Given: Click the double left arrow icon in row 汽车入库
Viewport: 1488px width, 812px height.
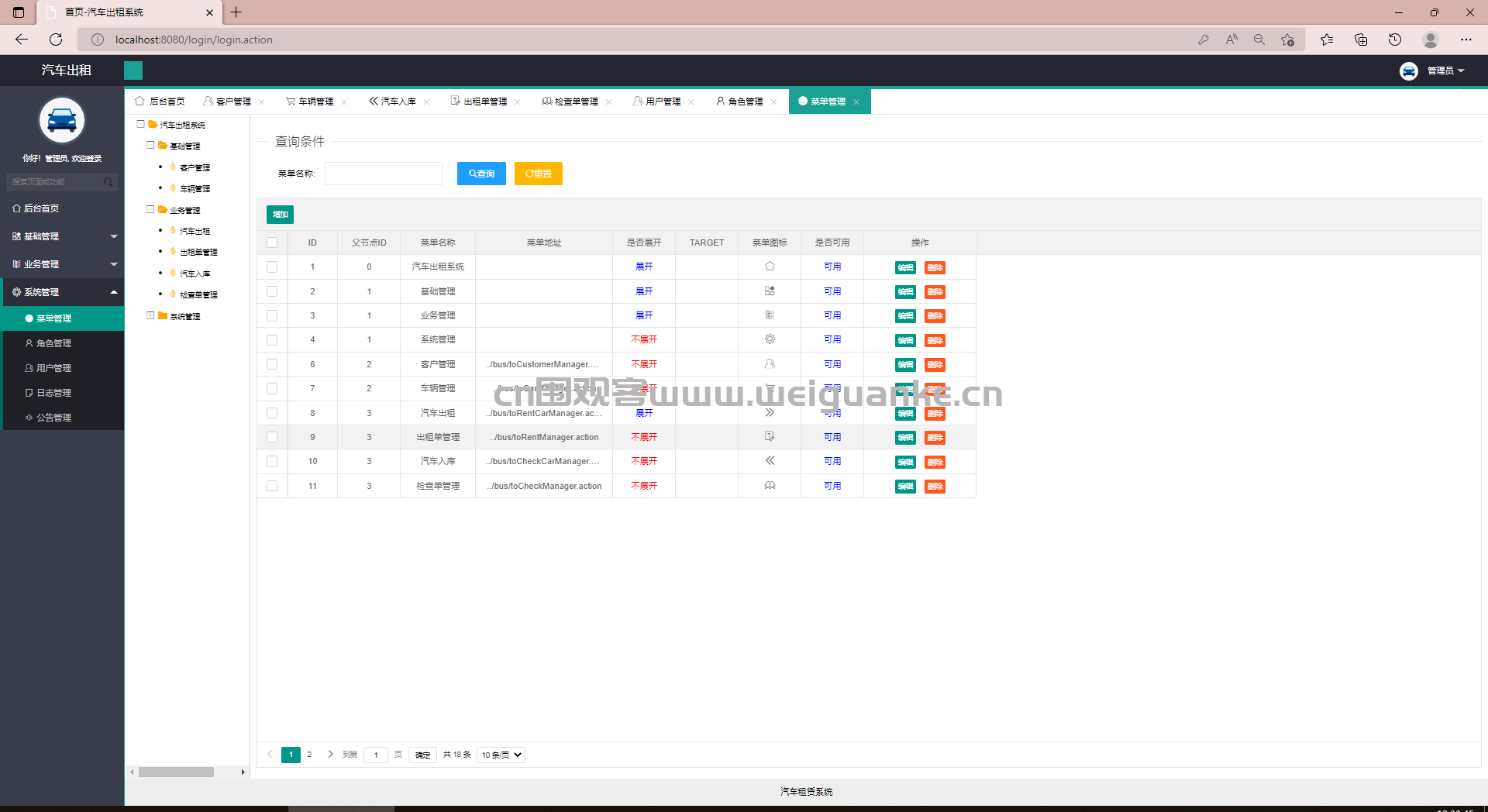Looking at the screenshot, I should pyautogui.click(x=770, y=461).
